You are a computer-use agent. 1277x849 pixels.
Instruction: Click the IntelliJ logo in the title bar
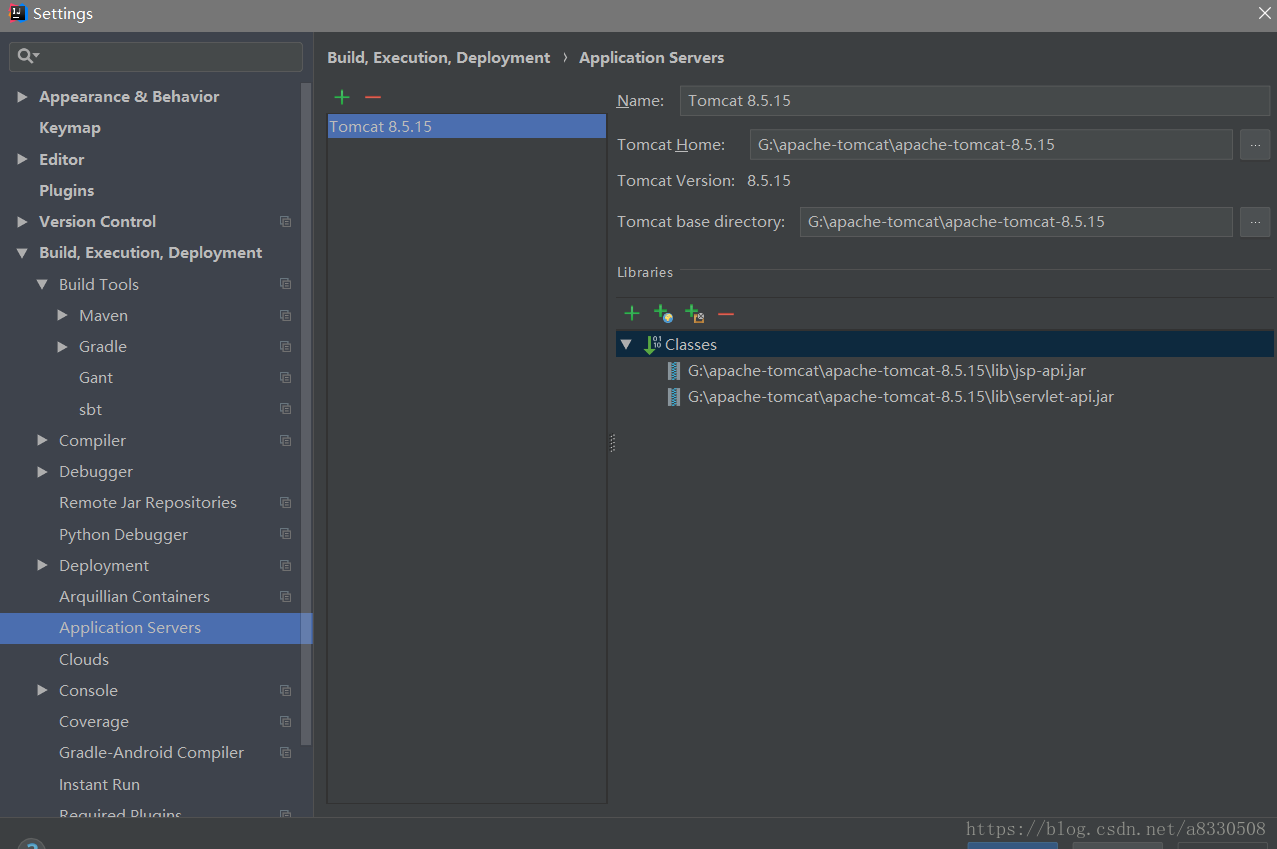click(x=17, y=14)
